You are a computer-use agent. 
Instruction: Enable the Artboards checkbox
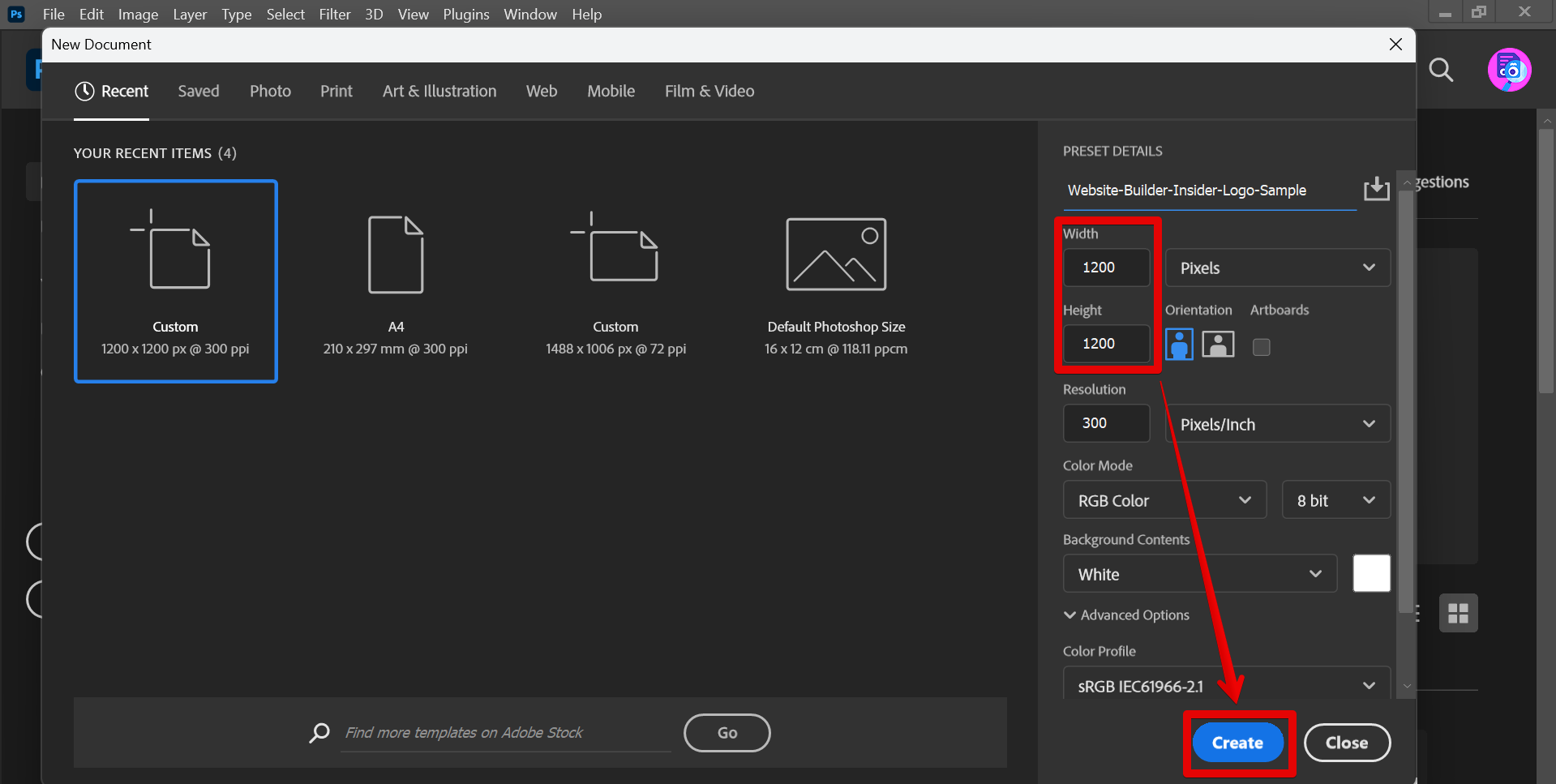coord(1261,347)
